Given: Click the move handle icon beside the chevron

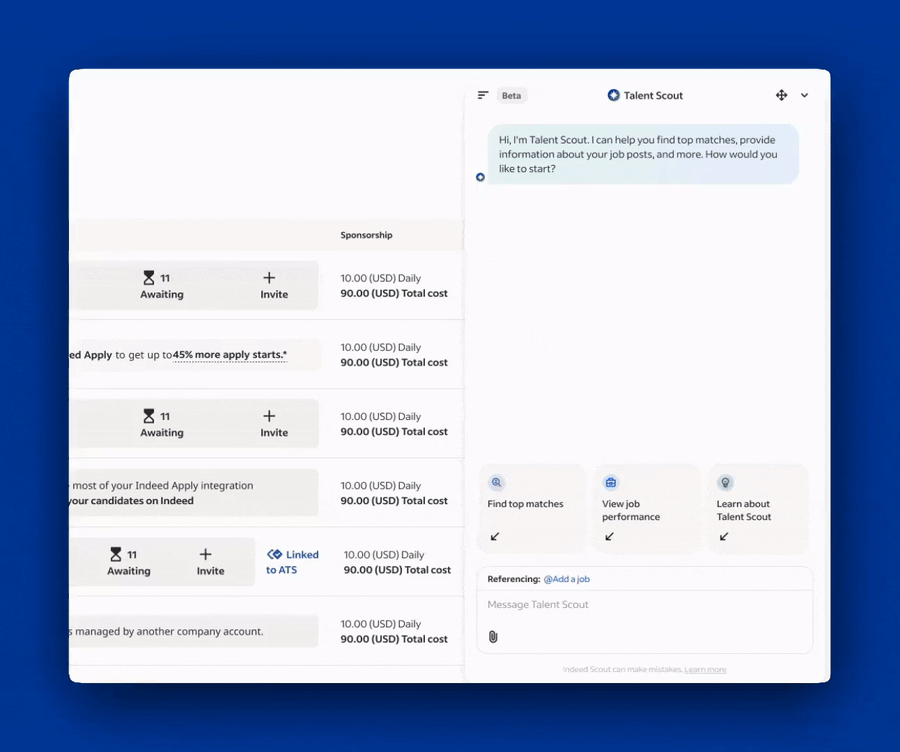Looking at the screenshot, I should coord(782,94).
